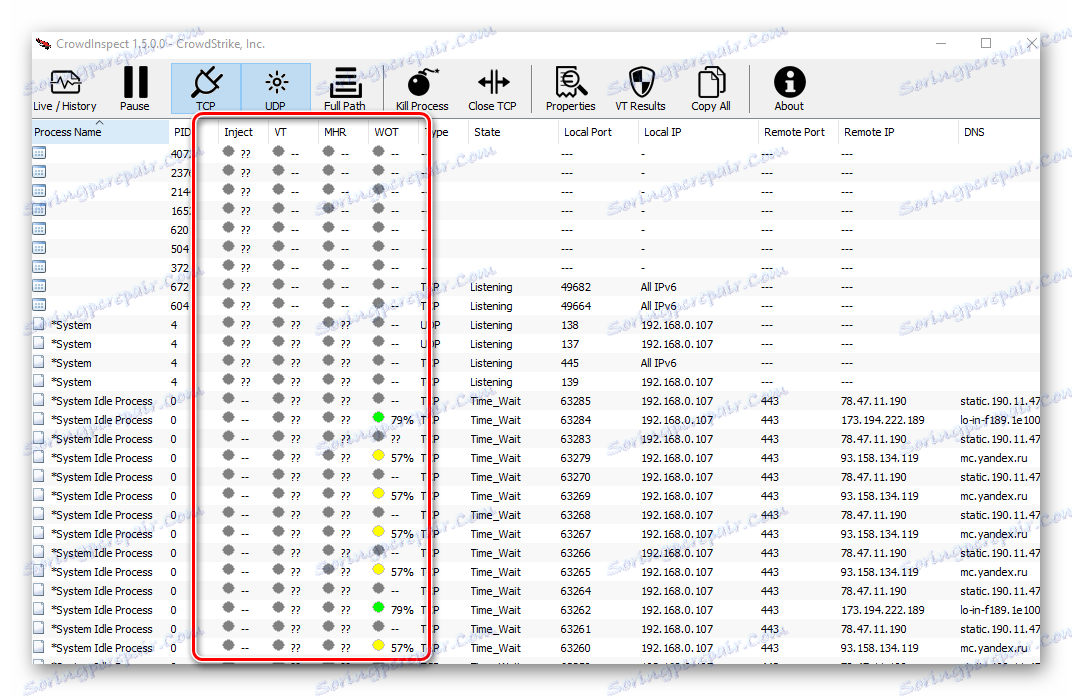1072x696 pixels.
Task: Sort by the MHR column header
Action: [343, 132]
